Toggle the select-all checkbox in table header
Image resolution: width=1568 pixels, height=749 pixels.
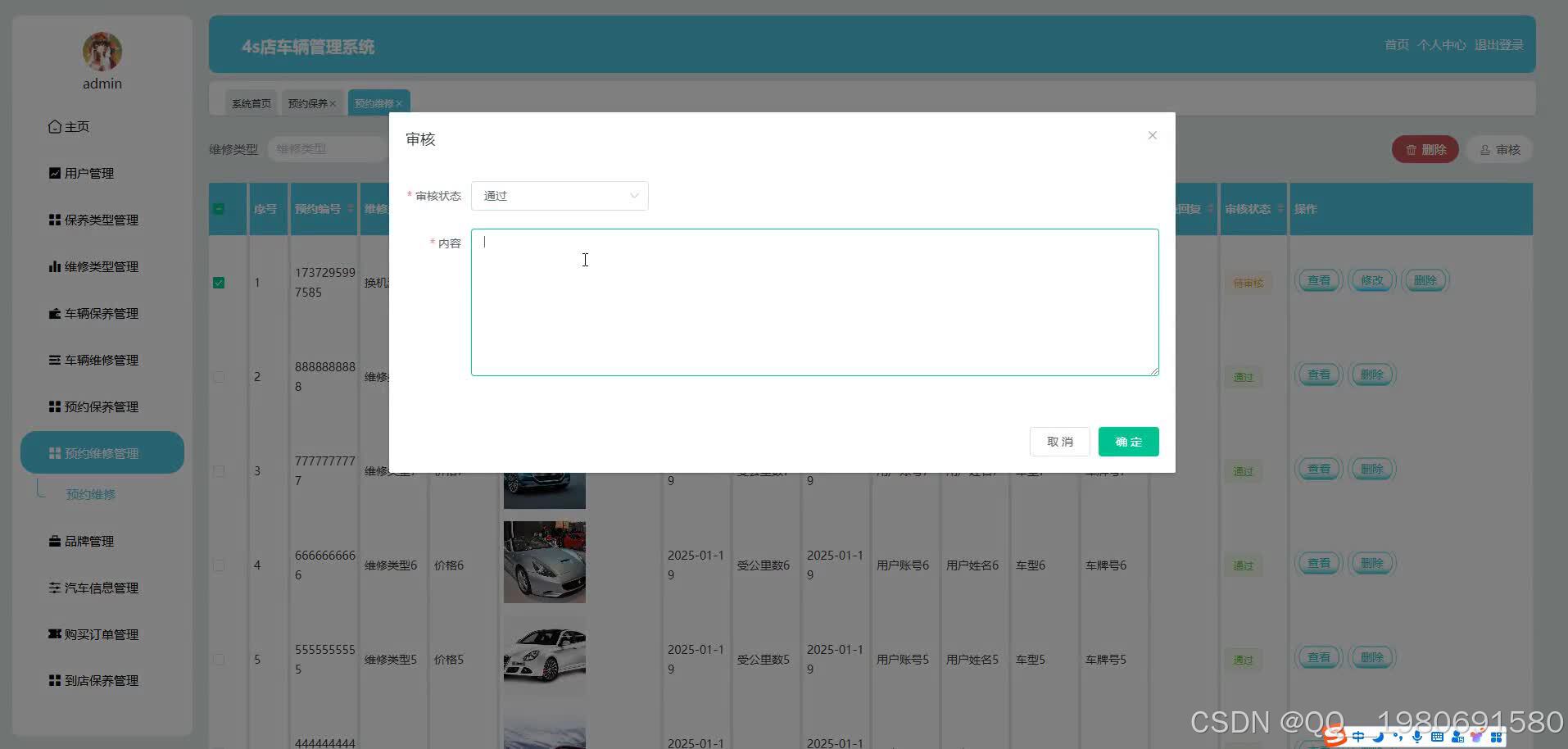(x=218, y=209)
